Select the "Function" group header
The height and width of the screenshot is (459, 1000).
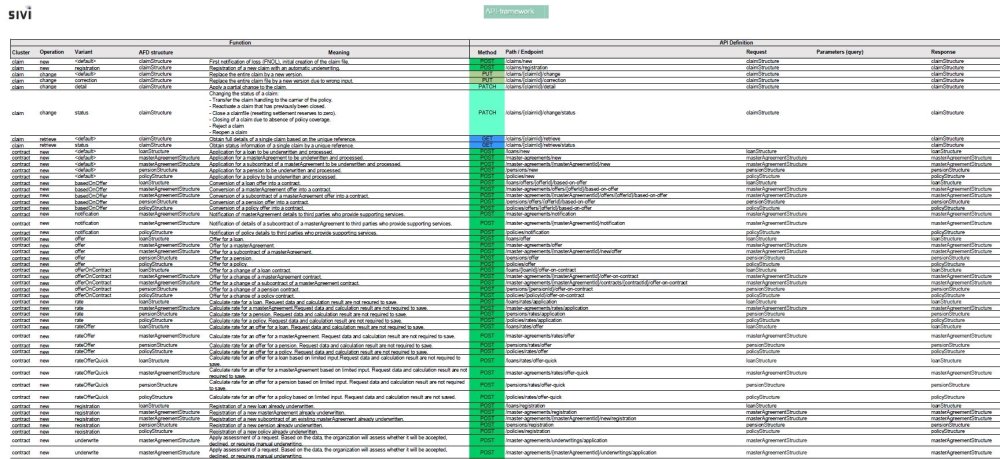click(x=240, y=43)
